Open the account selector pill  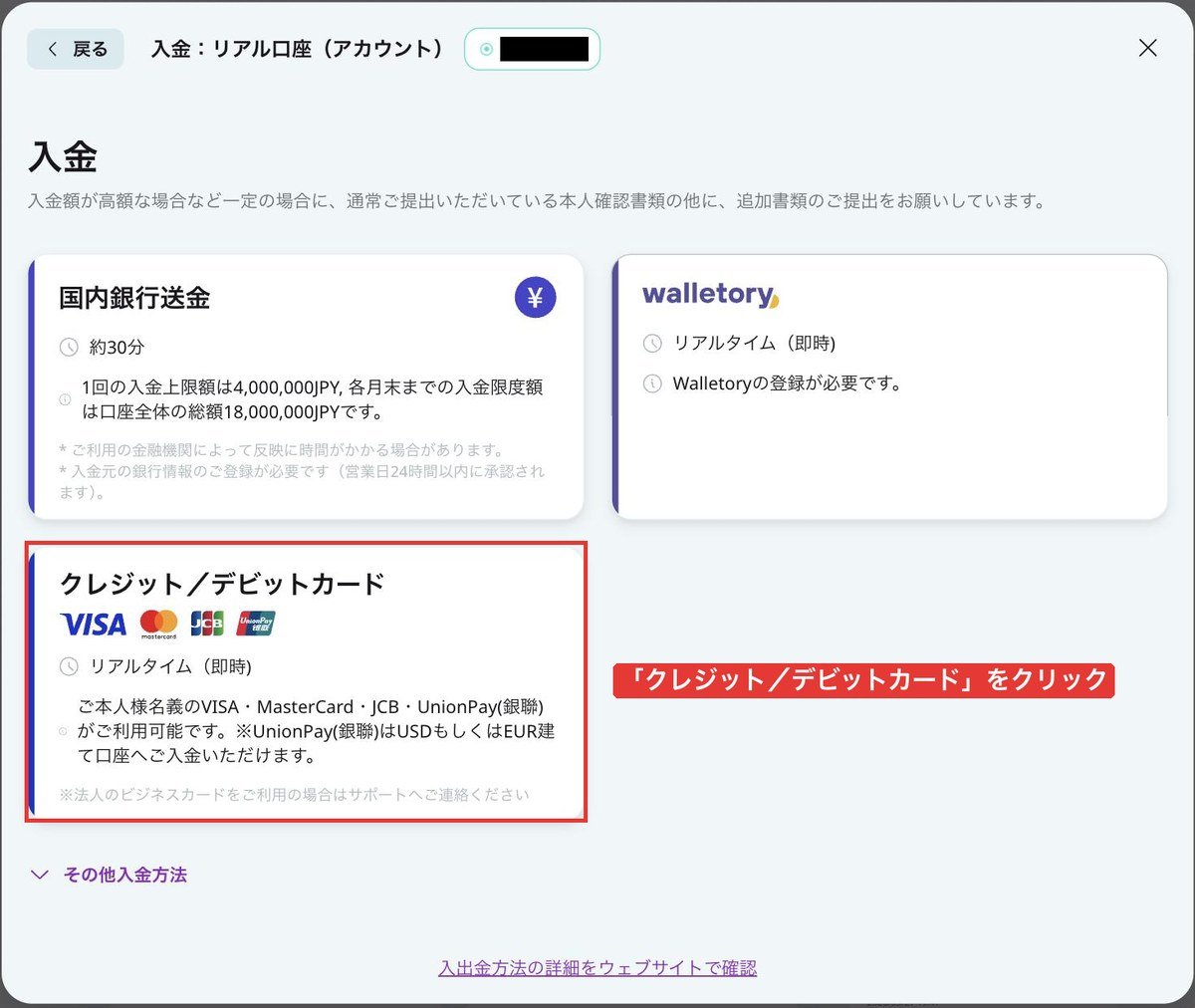533,49
